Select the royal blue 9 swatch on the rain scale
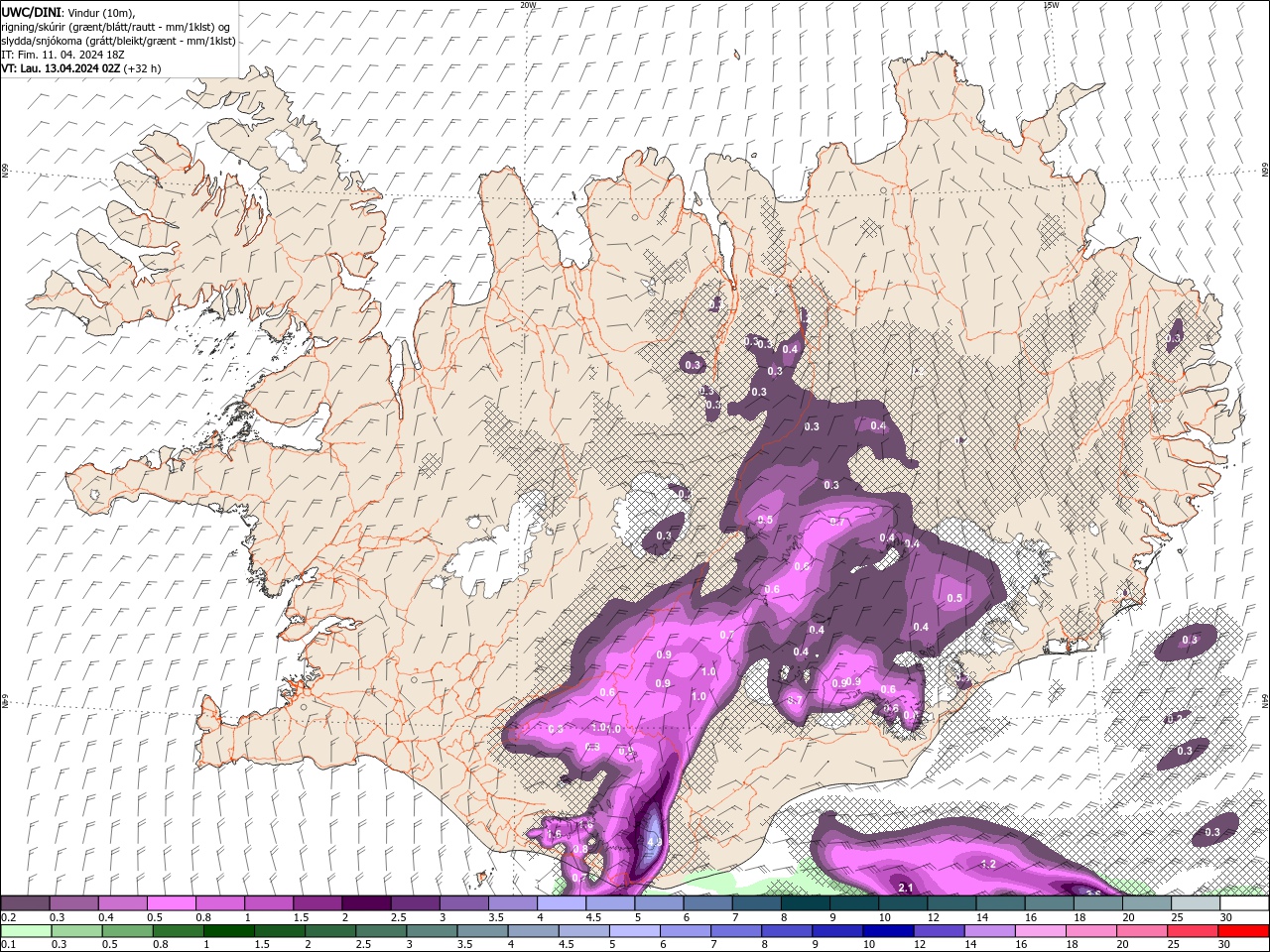Viewport: 1270px width, 952px height. pos(838,931)
